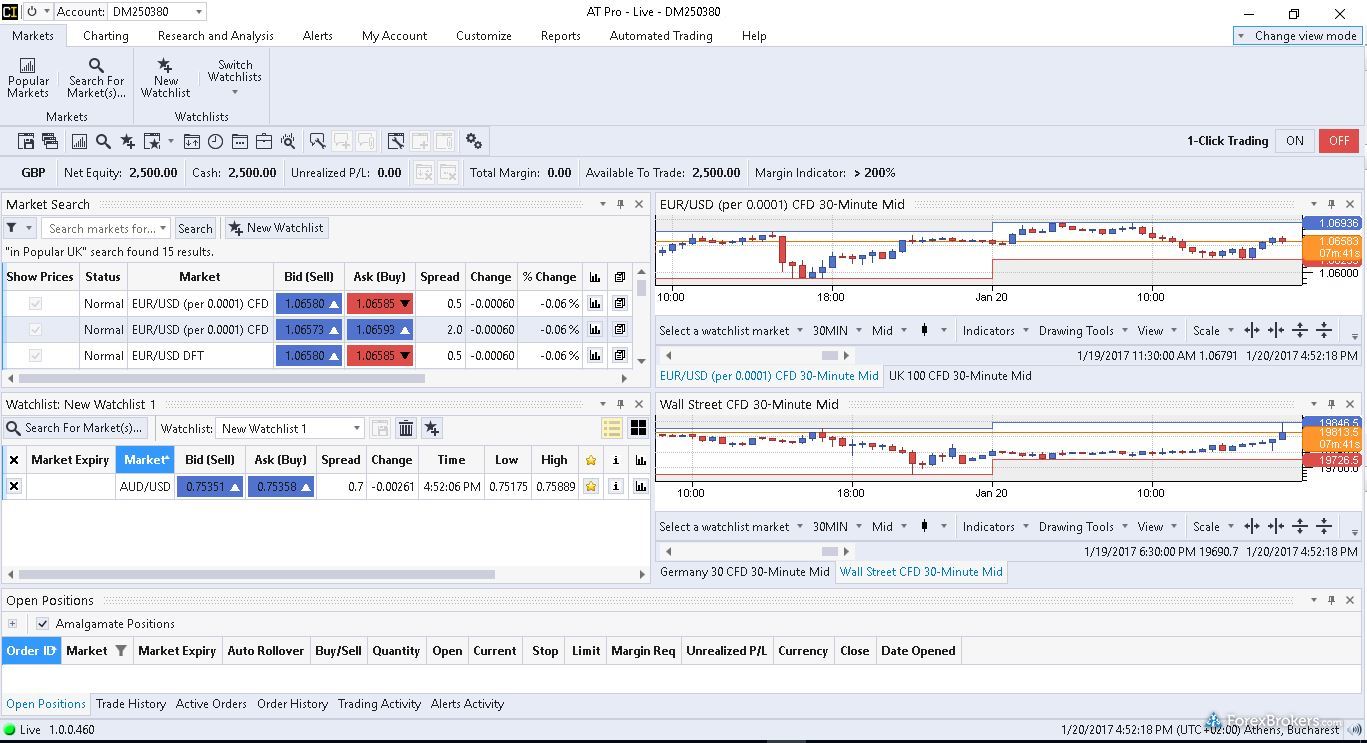Viewport: 1367px width, 743px height.
Task: Open Drawing Tools dropdown on Wall Street chart
Action: click(1083, 526)
